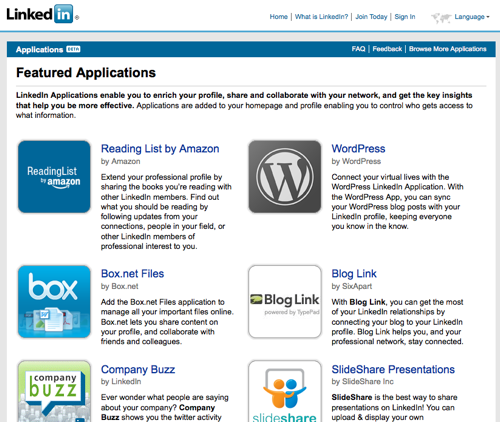Viewport: 500px width, 422px height.
Task: Open the Feedback link
Action: pos(387,49)
